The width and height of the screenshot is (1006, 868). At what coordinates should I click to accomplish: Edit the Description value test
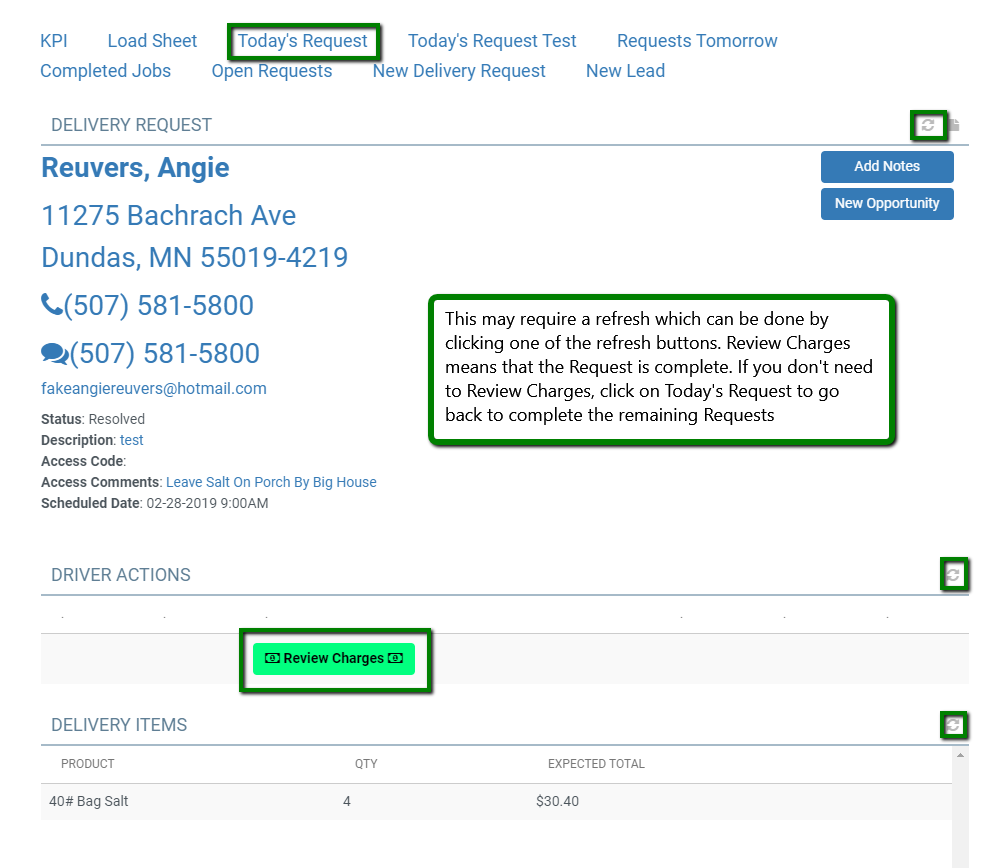point(132,440)
